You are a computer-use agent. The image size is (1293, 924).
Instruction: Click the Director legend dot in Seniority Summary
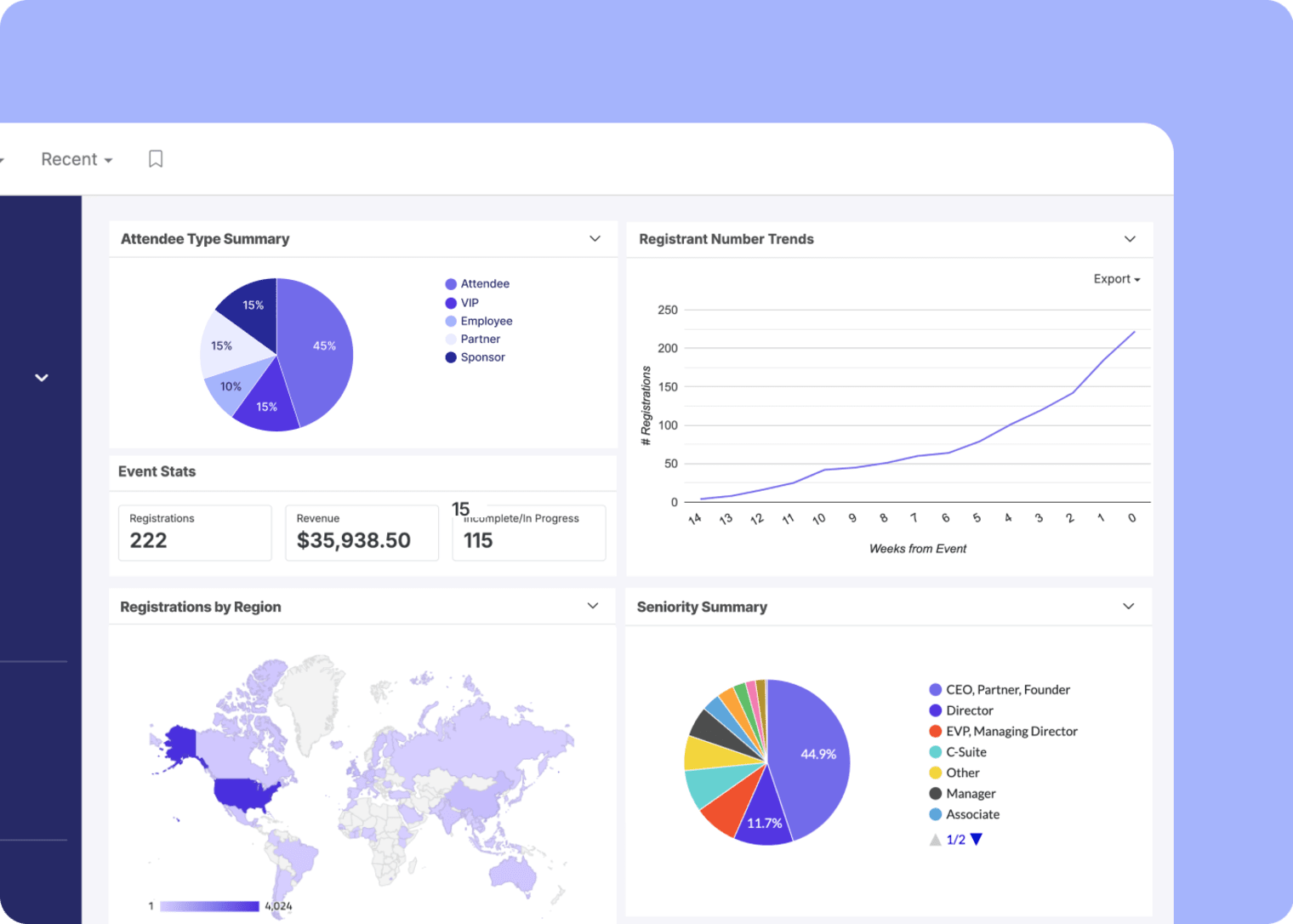[936, 710]
